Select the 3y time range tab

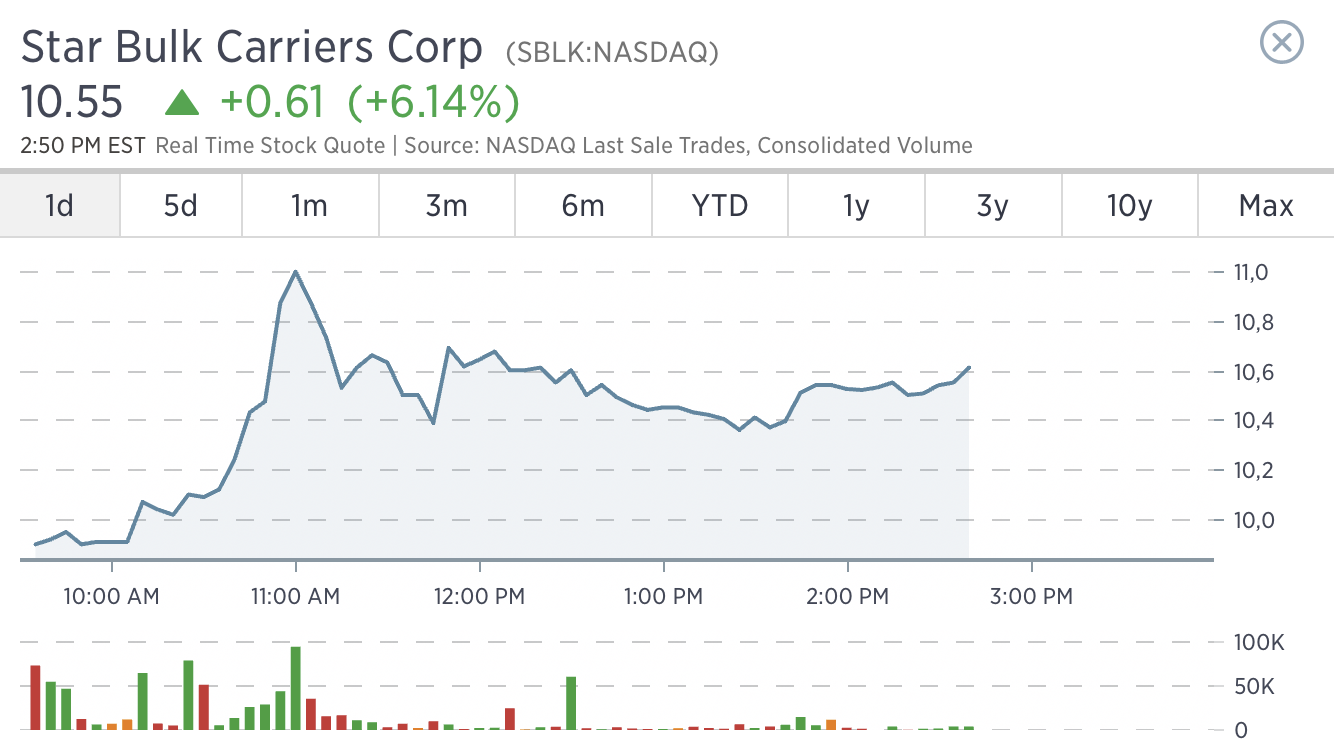[x=992, y=206]
